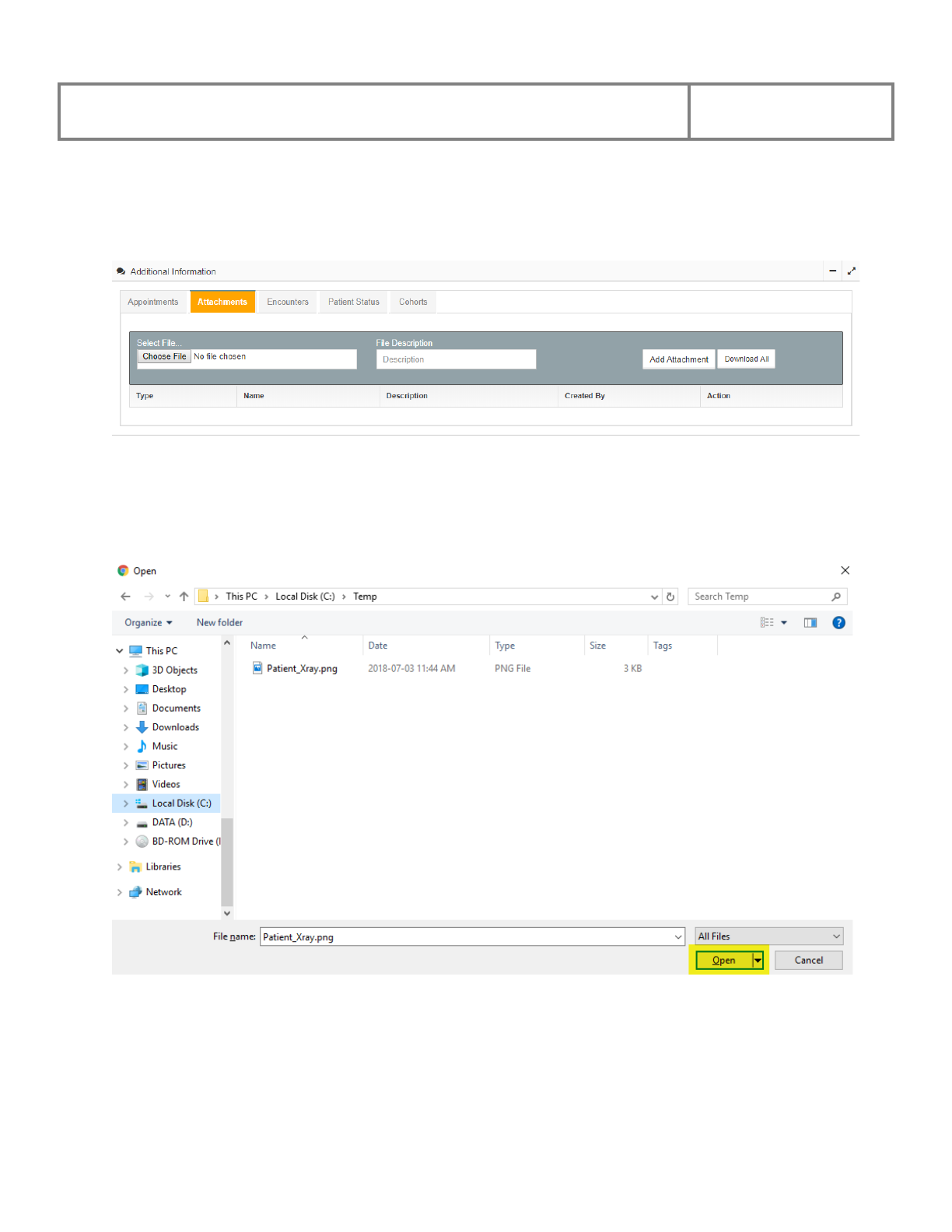Minimize the Additional Information panel

832,271
